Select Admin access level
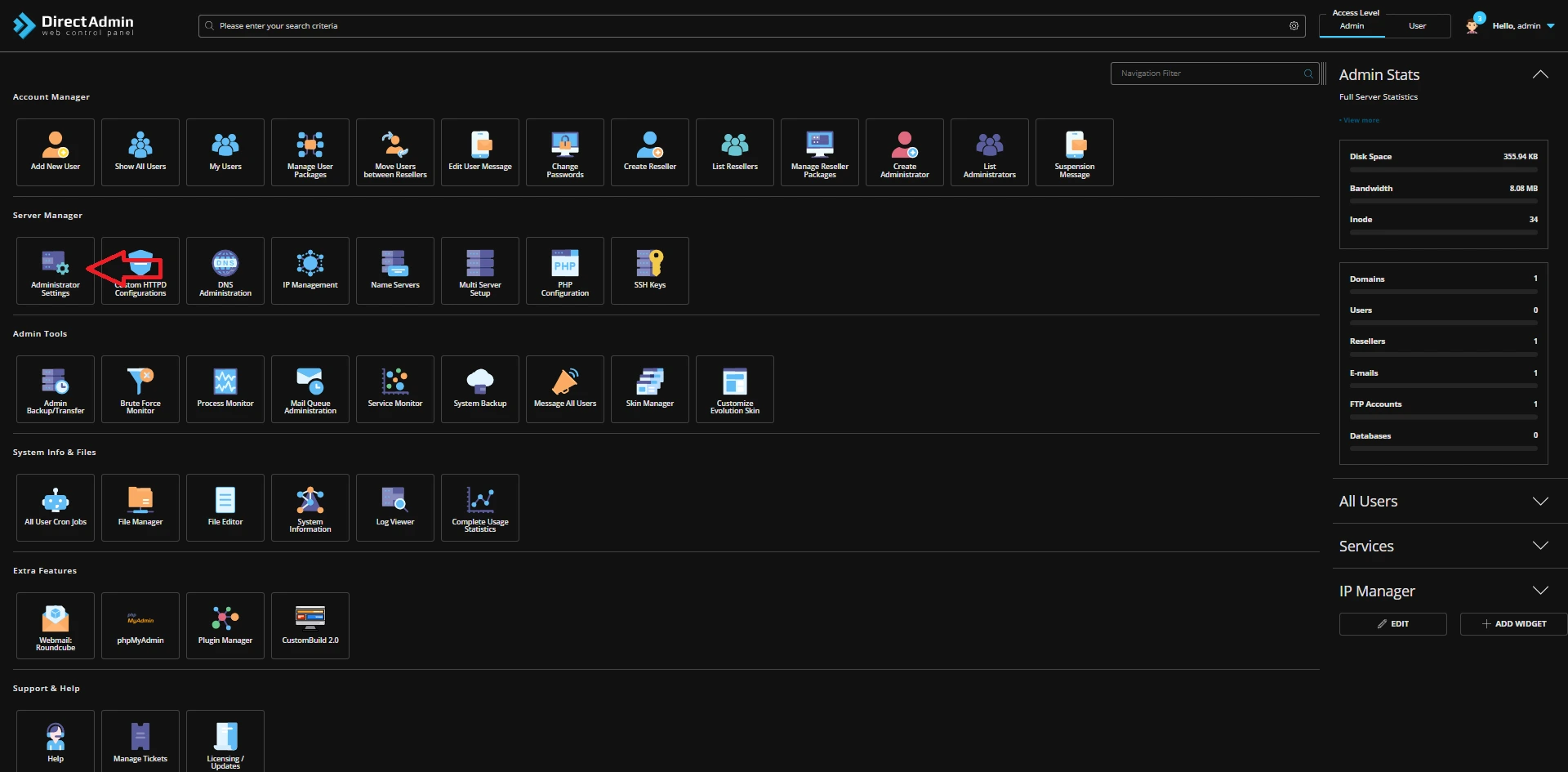The width and height of the screenshot is (1568, 772). click(x=1352, y=26)
